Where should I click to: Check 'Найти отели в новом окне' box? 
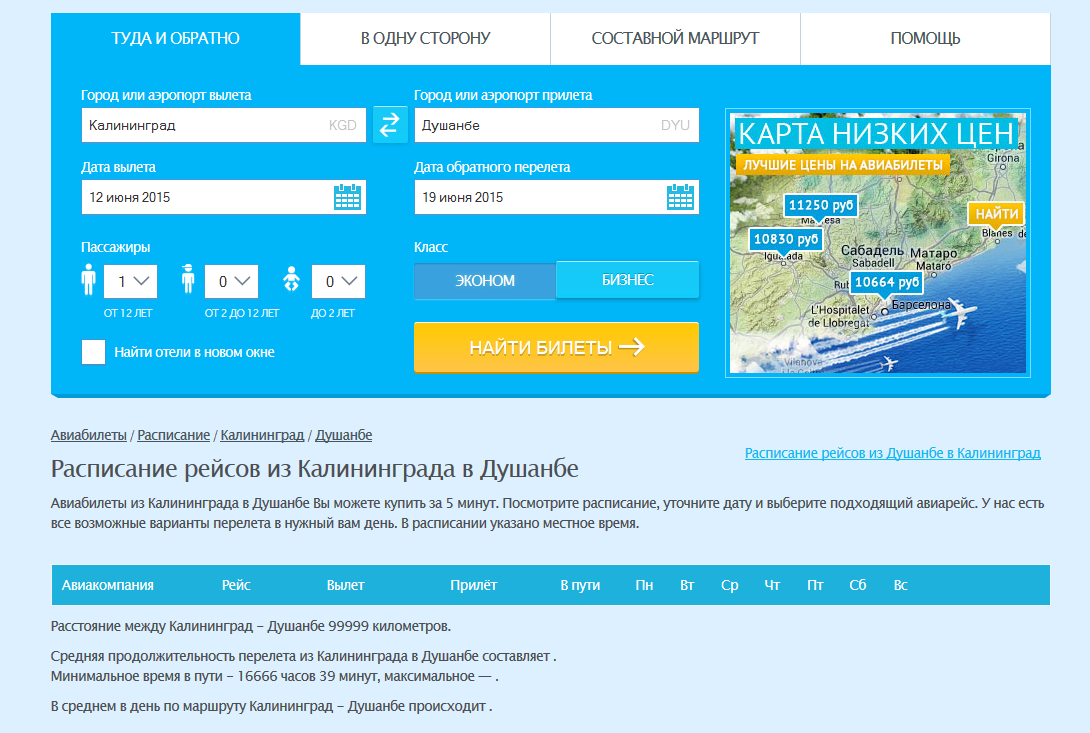click(93, 352)
